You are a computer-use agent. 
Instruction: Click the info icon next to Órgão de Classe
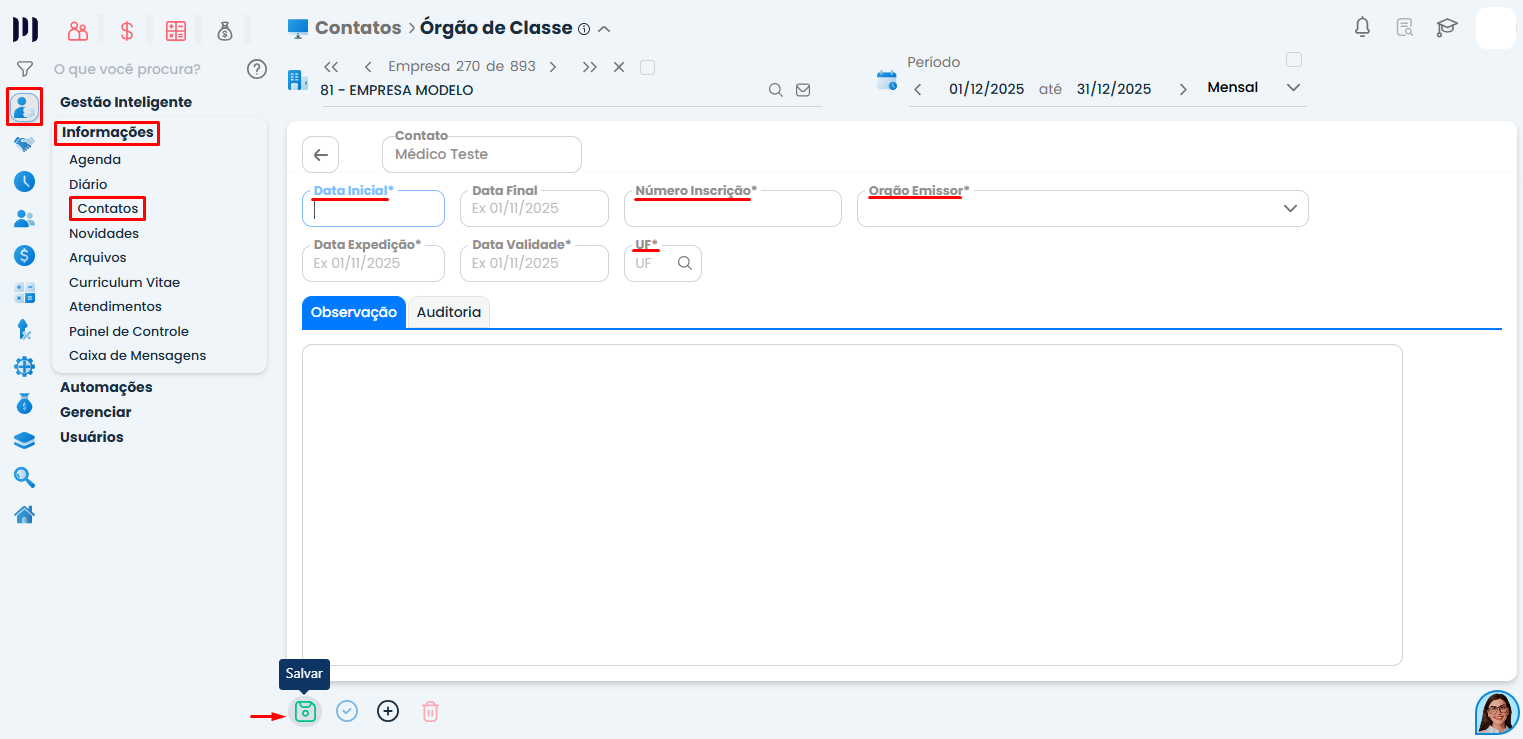tap(584, 29)
